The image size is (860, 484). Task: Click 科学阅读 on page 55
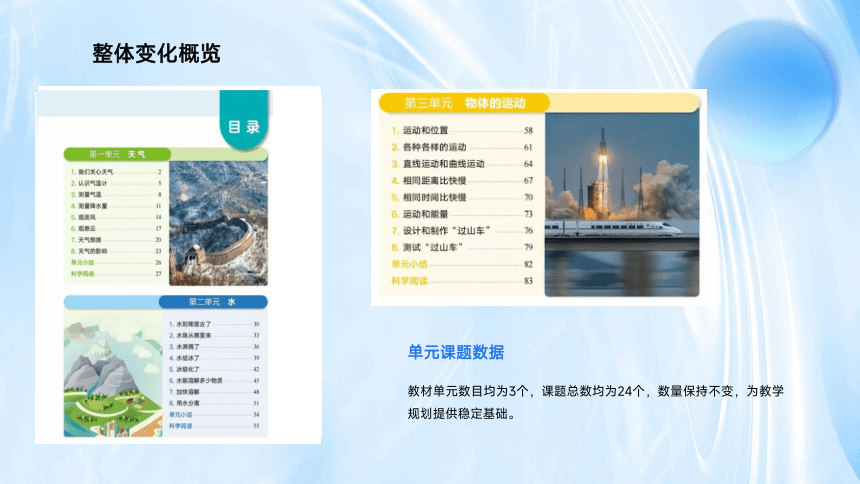(x=214, y=426)
